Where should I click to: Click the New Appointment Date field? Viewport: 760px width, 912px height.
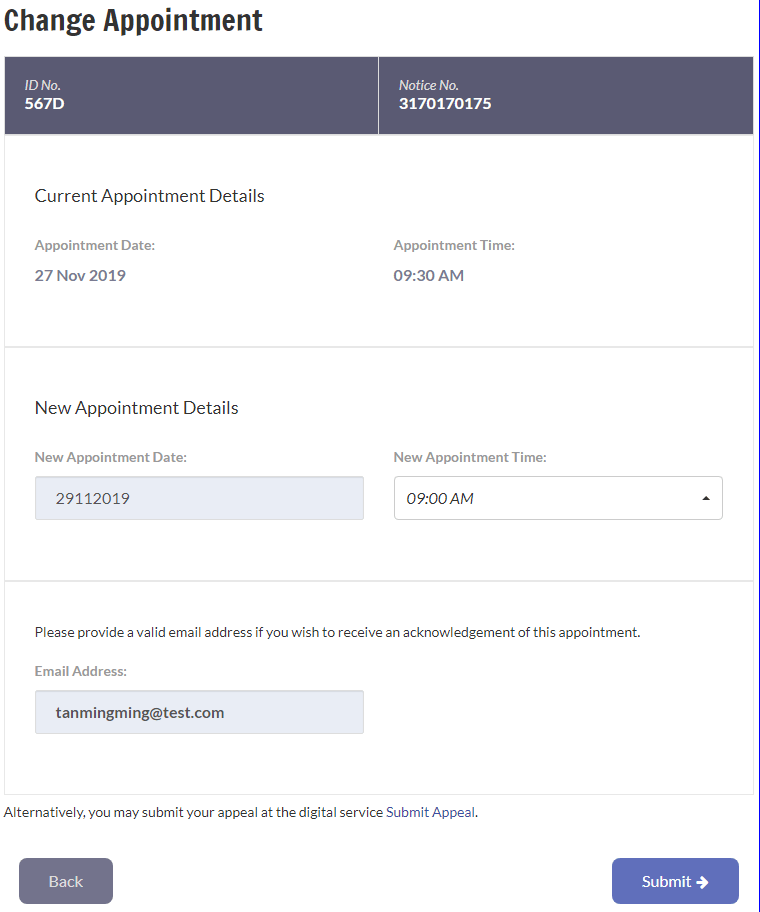tap(199, 498)
